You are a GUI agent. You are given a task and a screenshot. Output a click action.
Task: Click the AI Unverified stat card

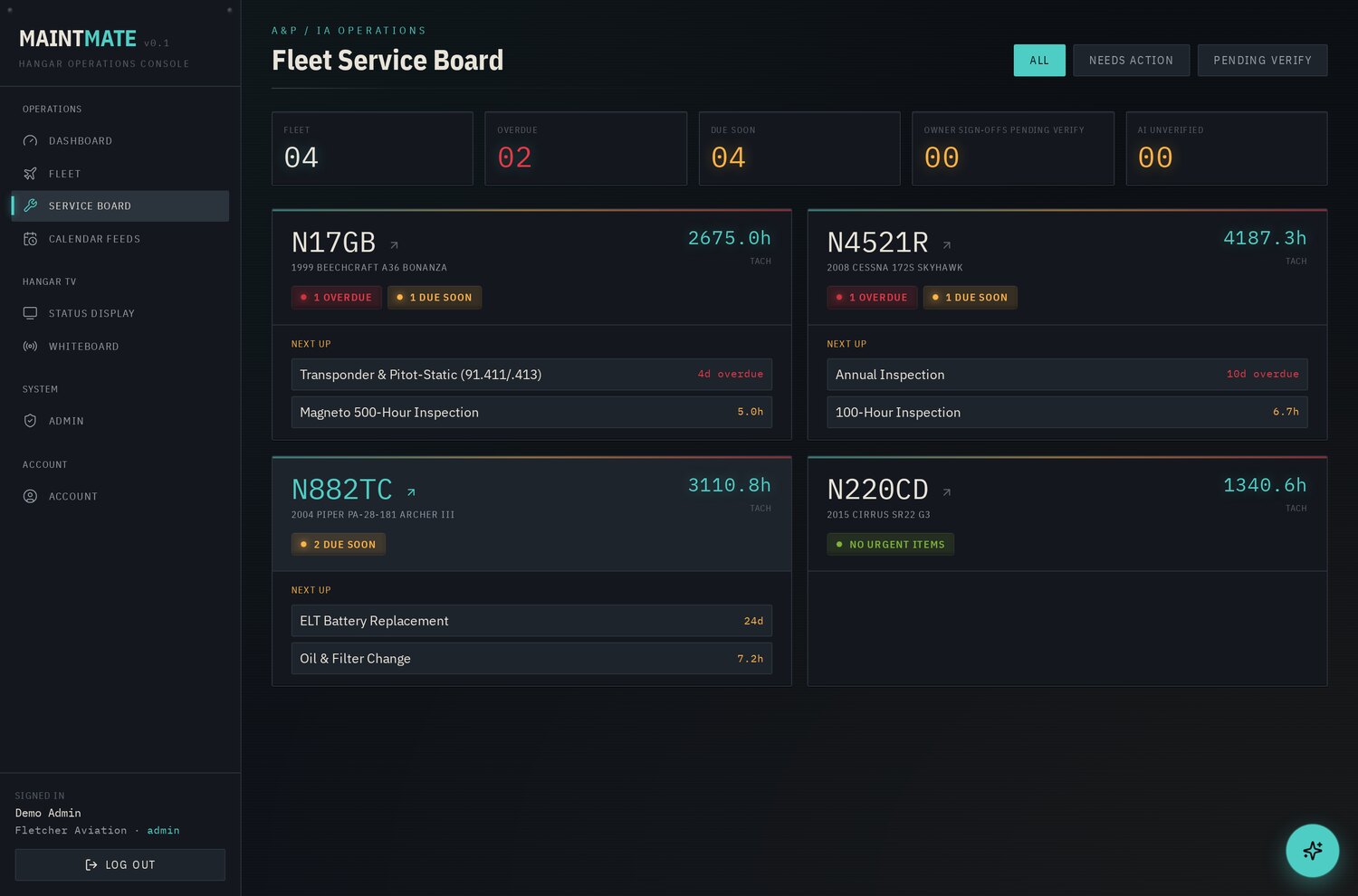(x=1227, y=148)
